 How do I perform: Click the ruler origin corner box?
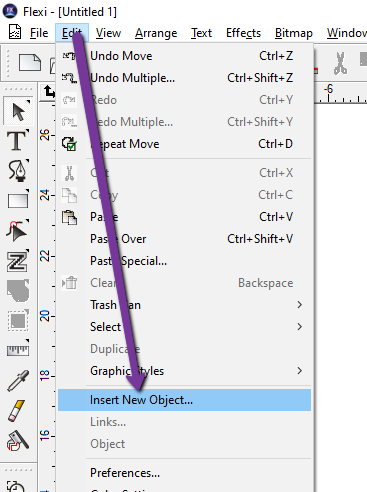coord(49,92)
